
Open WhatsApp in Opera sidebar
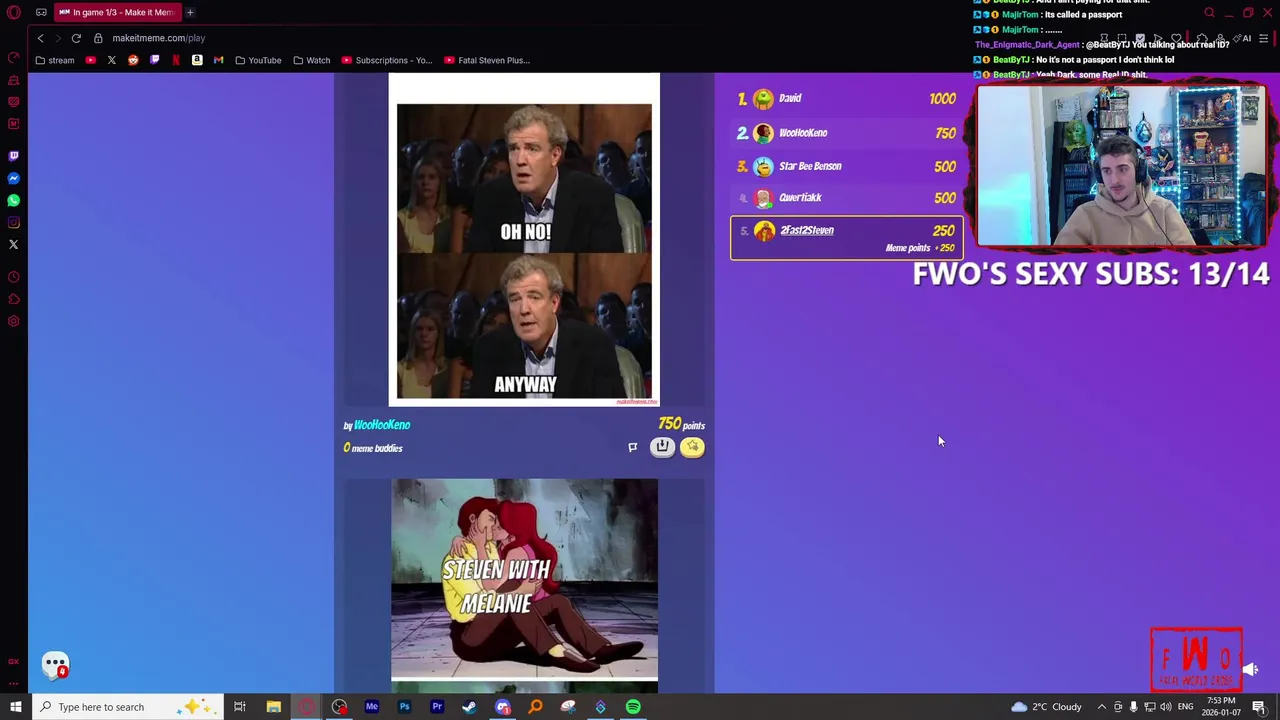coord(14,200)
